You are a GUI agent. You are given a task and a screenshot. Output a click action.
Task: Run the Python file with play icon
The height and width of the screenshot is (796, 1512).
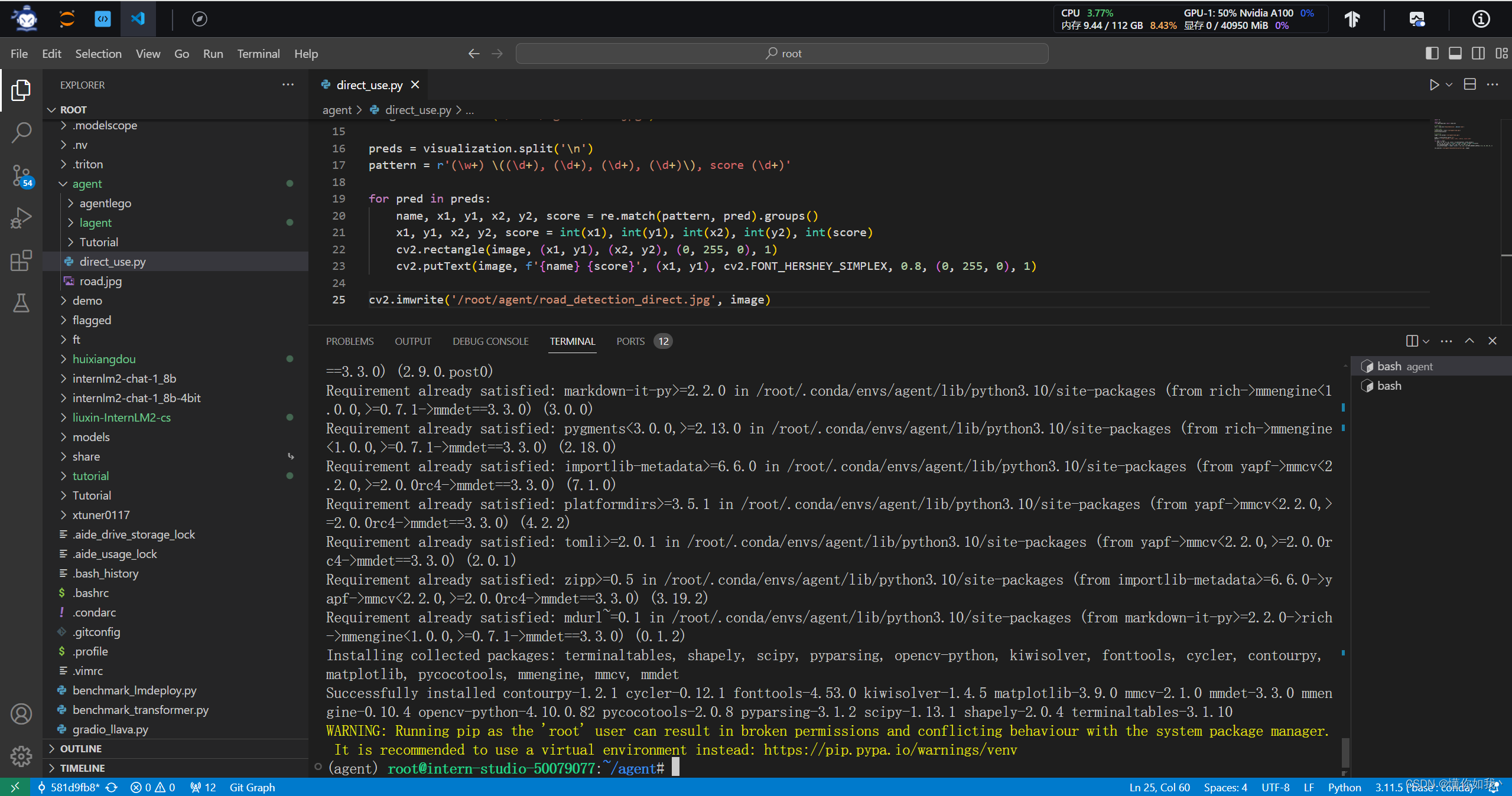click(x=1434, y=85)
